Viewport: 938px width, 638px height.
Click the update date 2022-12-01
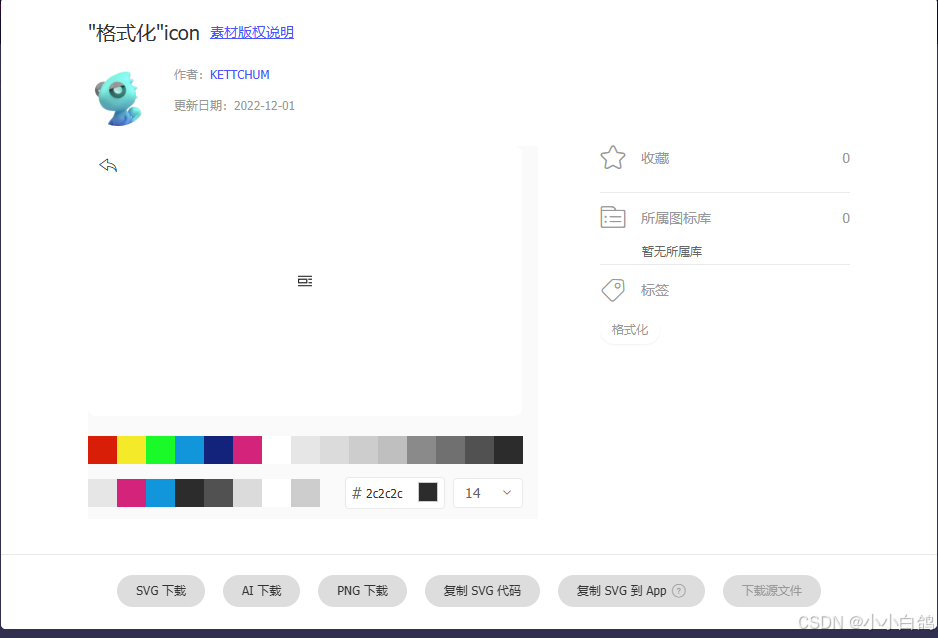[264, 106]
